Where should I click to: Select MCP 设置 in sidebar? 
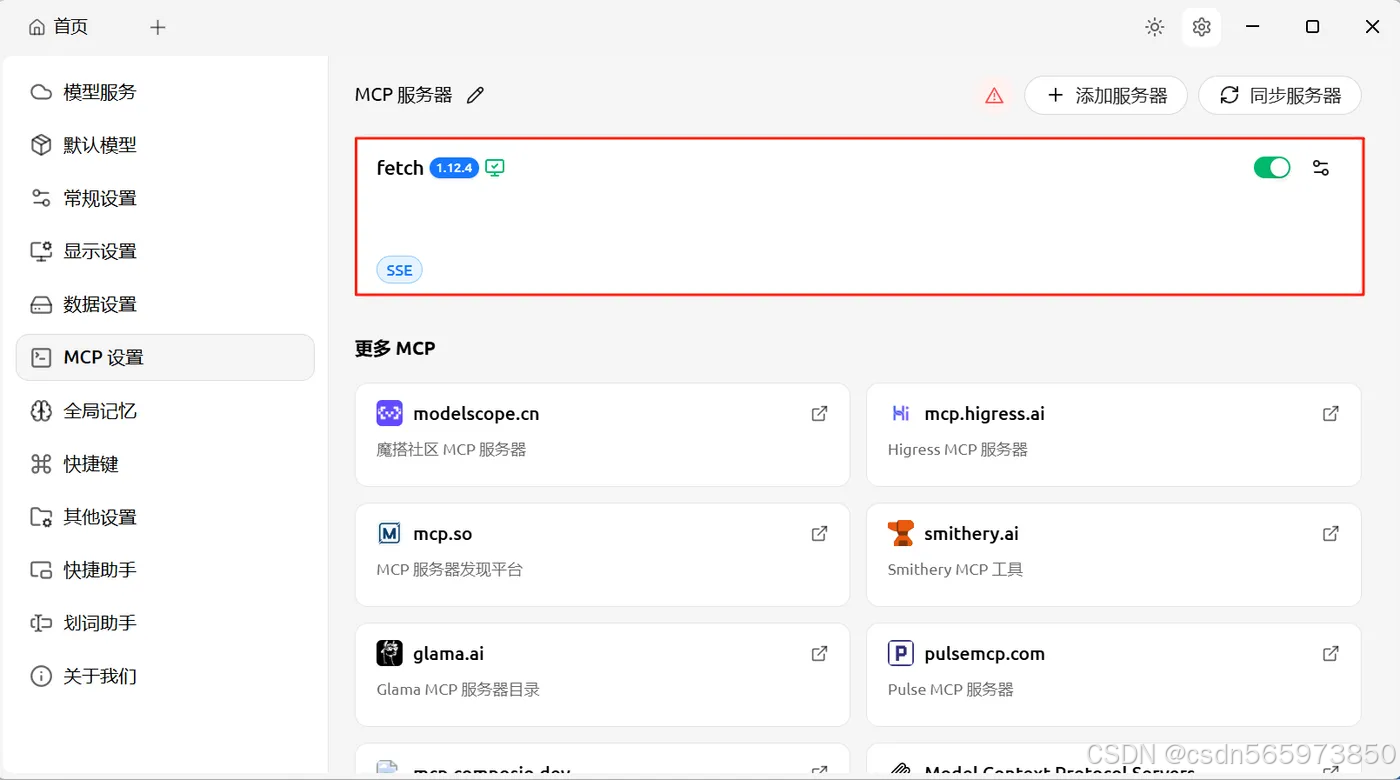pyautogui.click(x=165, y=357)
